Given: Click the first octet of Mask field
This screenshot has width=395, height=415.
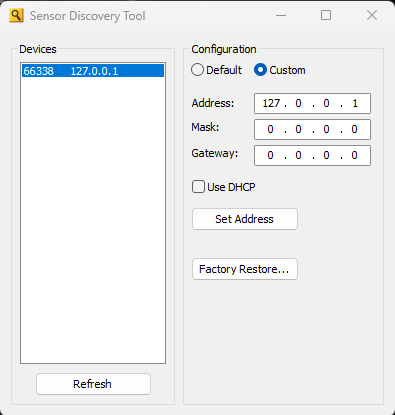Looking at the screenshot, I should [270, 129].
